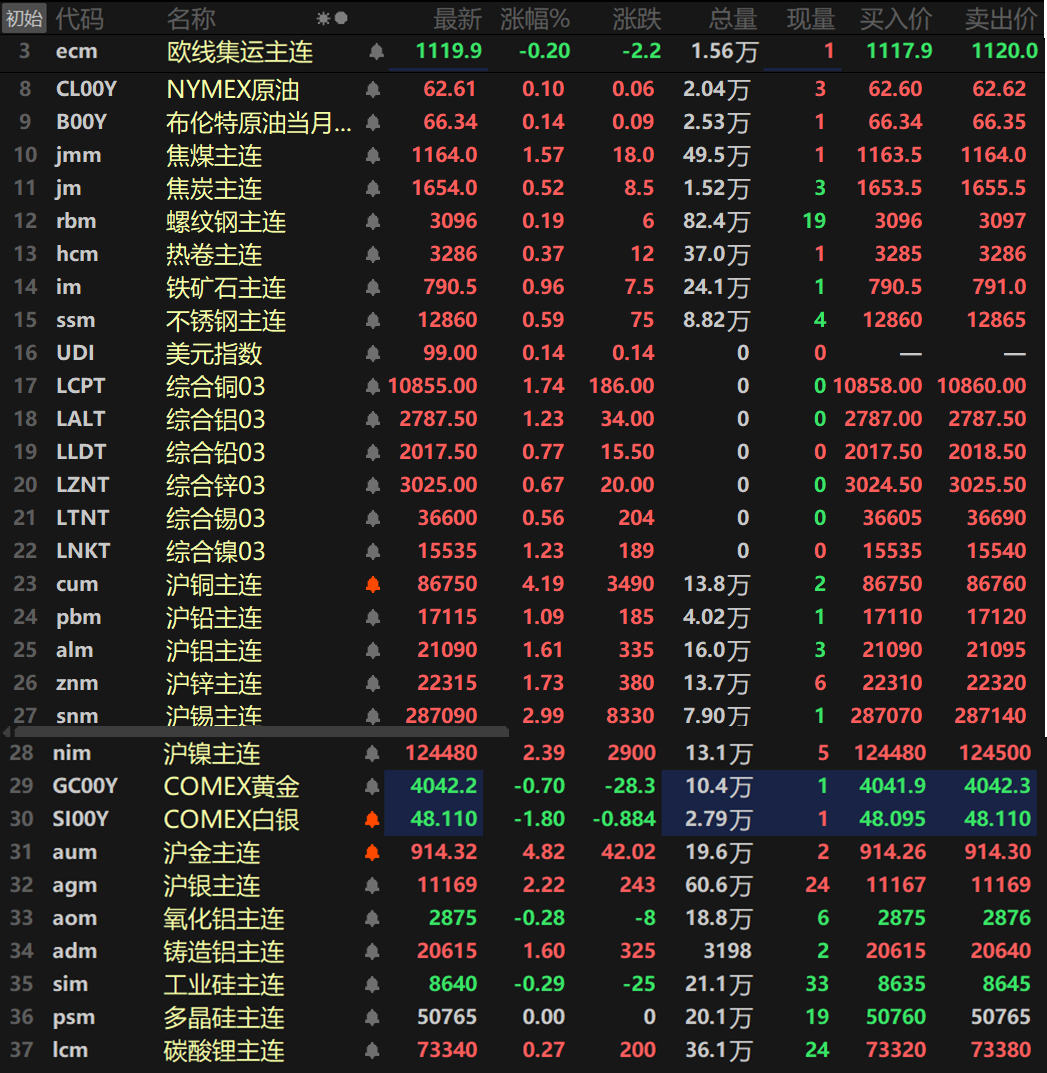Image resolution: width=1047 pixels, height=1073 pixels.
Task: Set alert bell for 螺纹钢主连
Action: (x=373, y=221)
